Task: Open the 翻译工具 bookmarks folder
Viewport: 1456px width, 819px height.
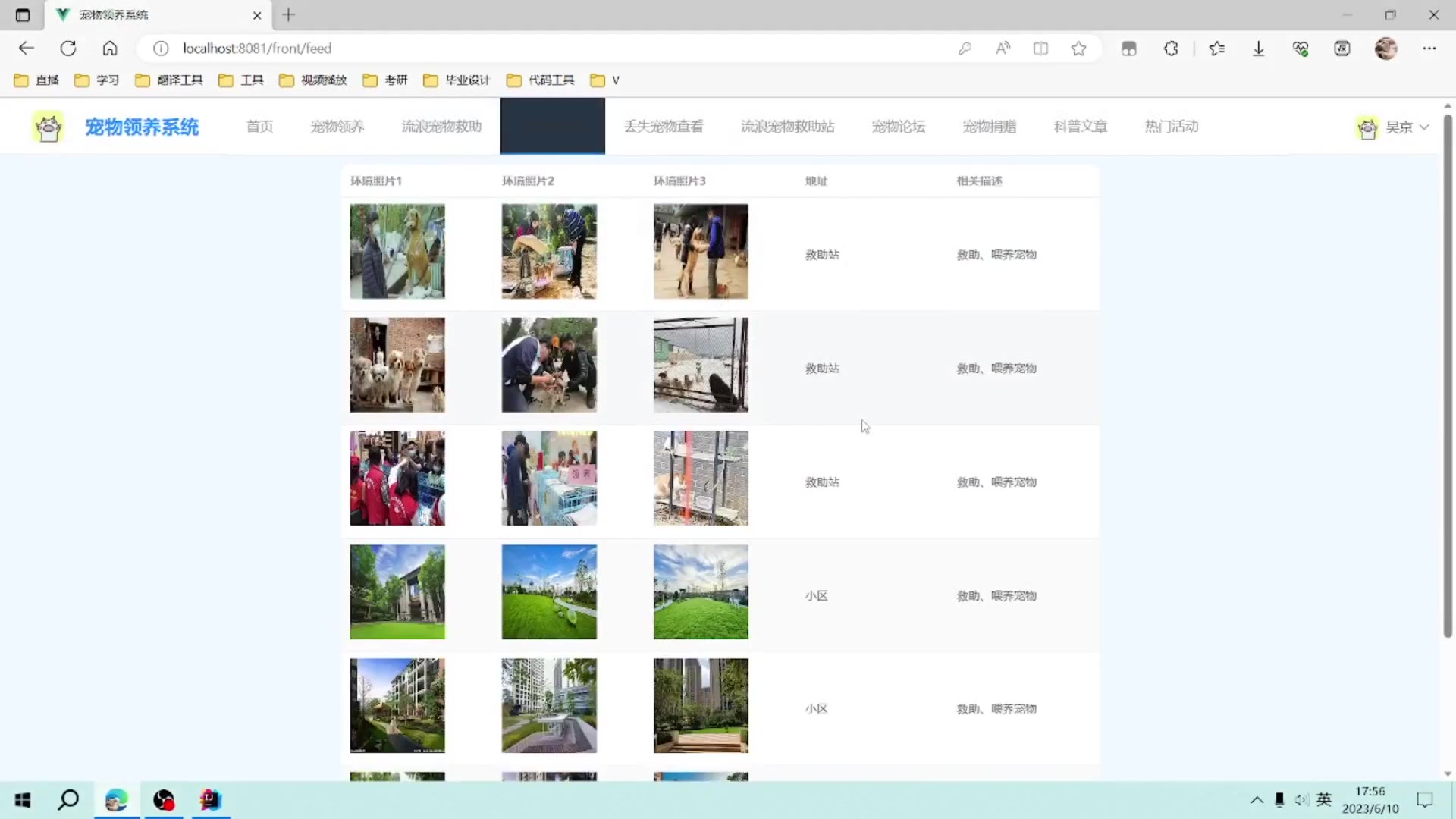Action: 168,80
